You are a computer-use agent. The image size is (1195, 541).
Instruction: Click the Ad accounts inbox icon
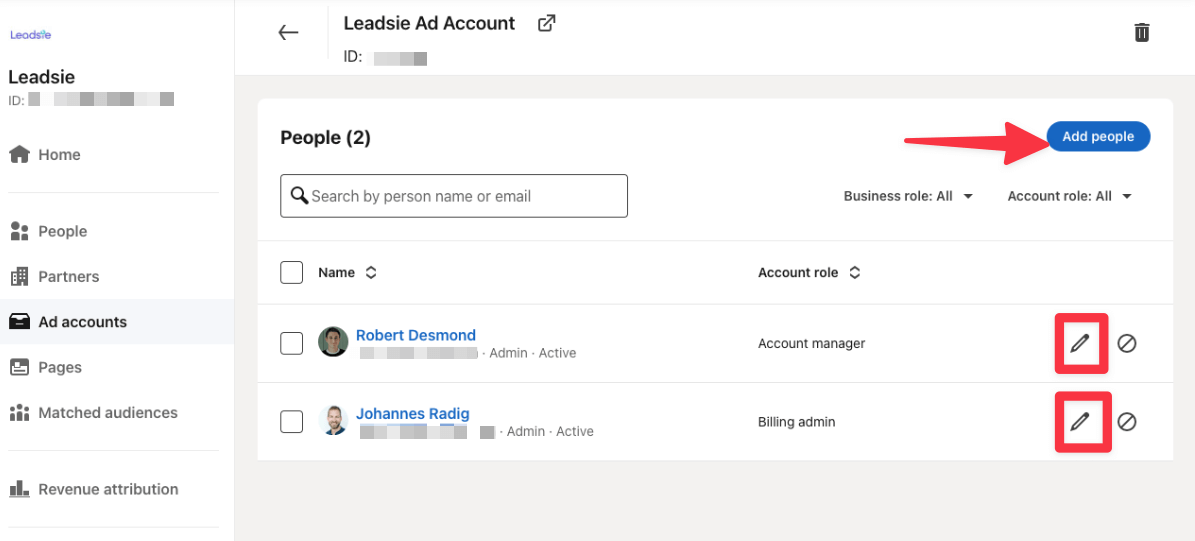point(20,322)
